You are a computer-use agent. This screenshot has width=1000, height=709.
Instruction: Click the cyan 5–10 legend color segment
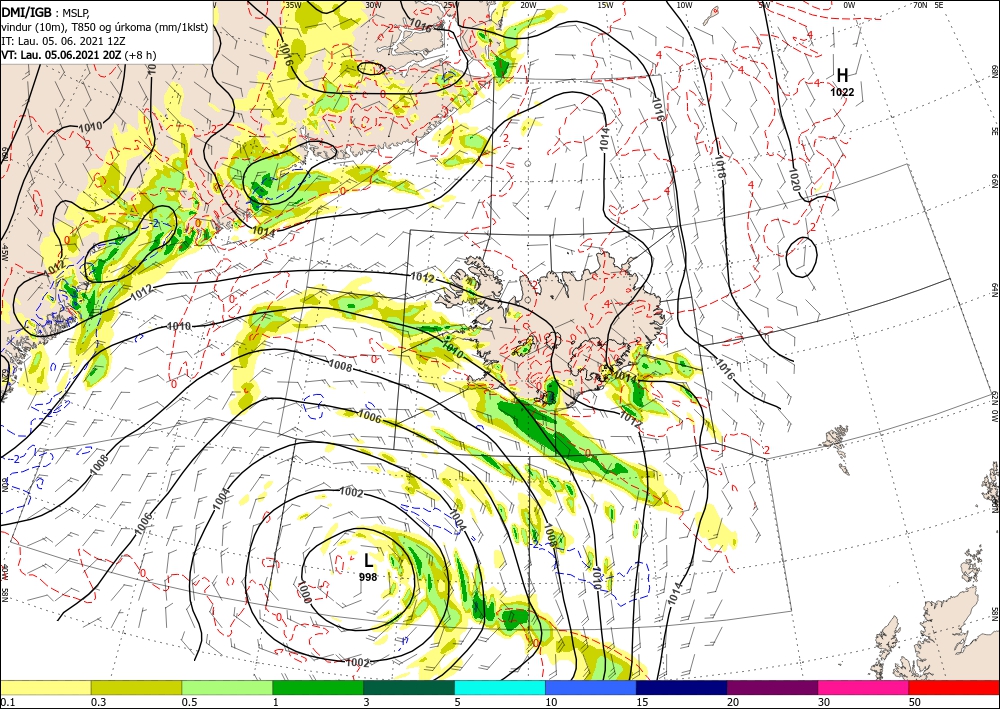click(x=500, y=687)
